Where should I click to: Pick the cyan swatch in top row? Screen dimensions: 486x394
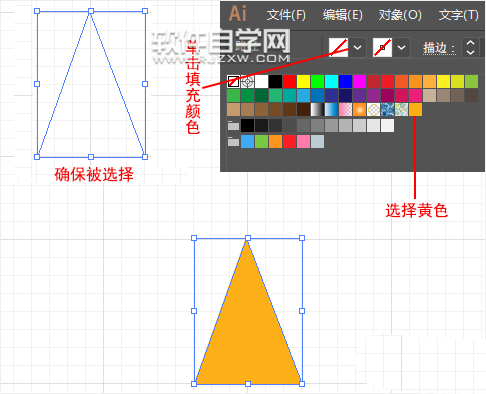[x=331, y=81]
